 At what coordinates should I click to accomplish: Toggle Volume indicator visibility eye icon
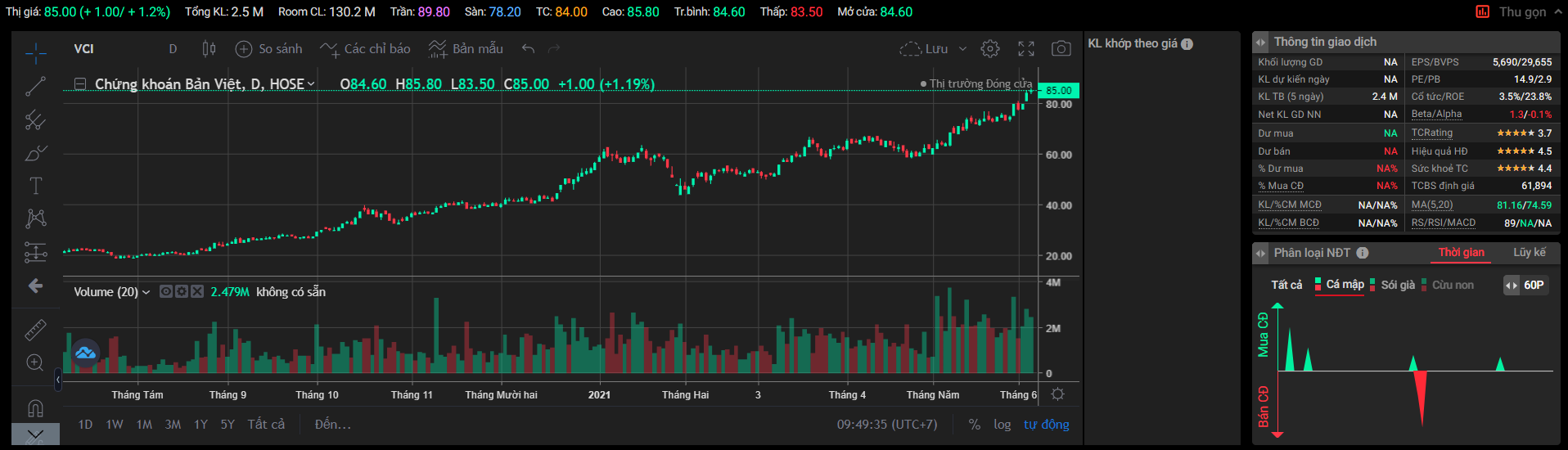[166, 291]
